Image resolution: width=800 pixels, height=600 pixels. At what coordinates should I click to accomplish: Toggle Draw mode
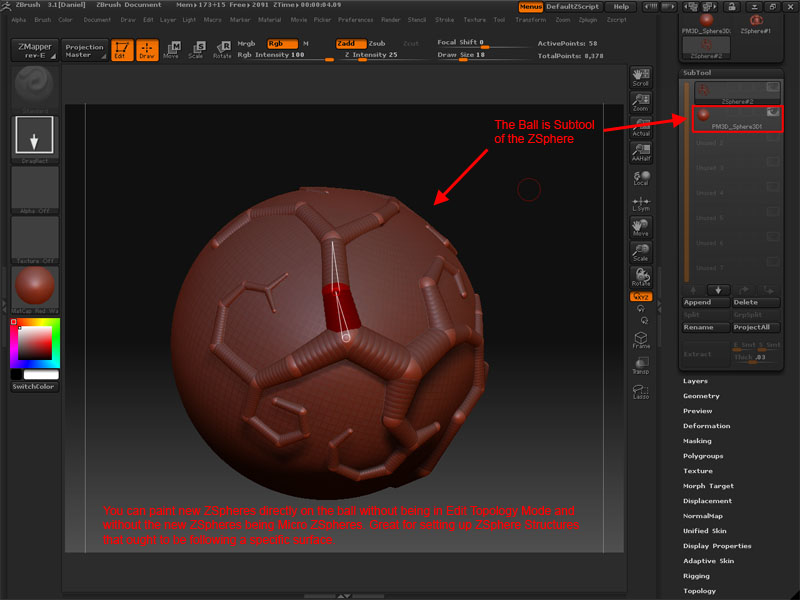point(147,49)
